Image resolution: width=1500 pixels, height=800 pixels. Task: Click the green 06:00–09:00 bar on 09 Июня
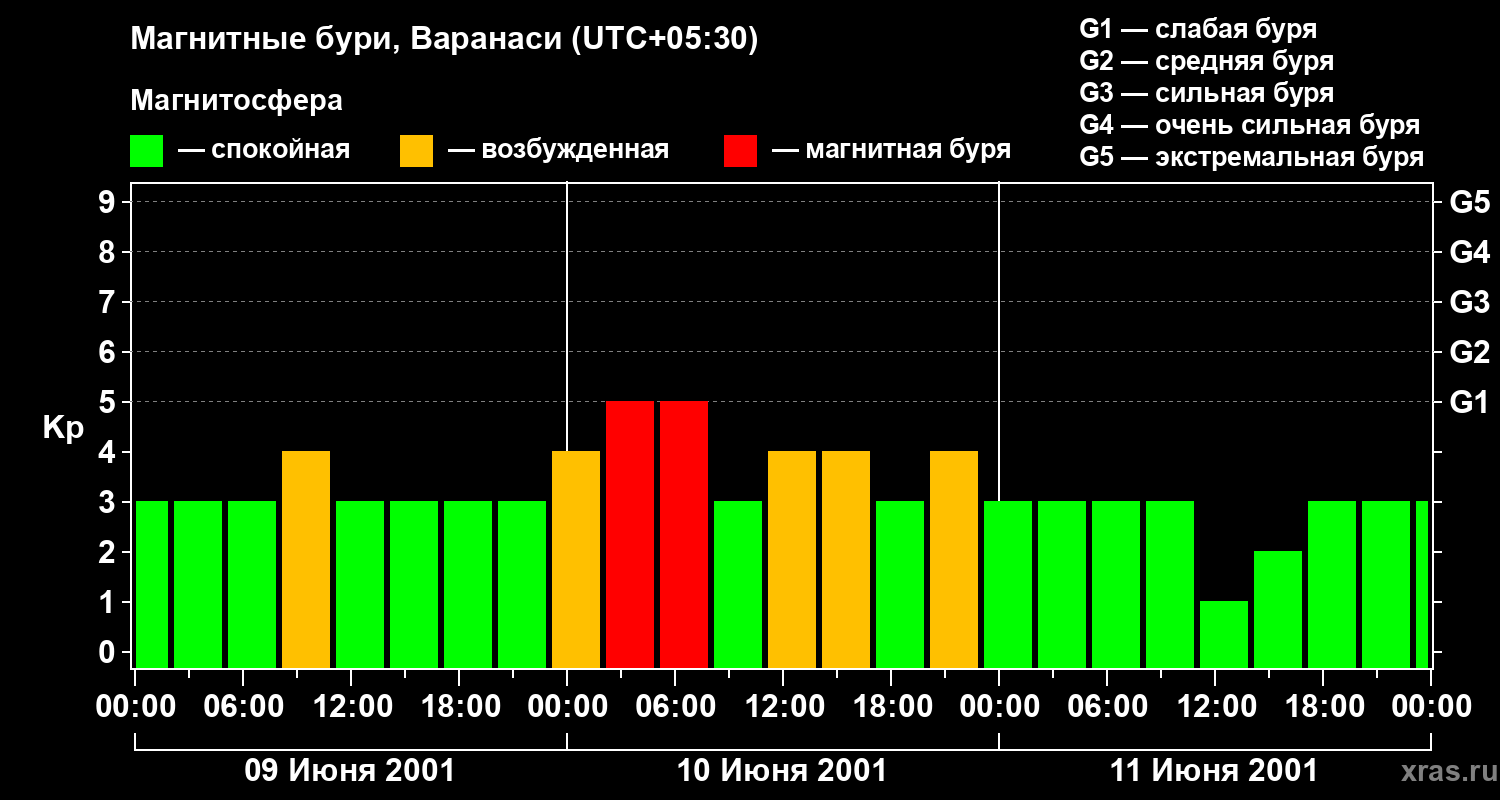[252, 585]
